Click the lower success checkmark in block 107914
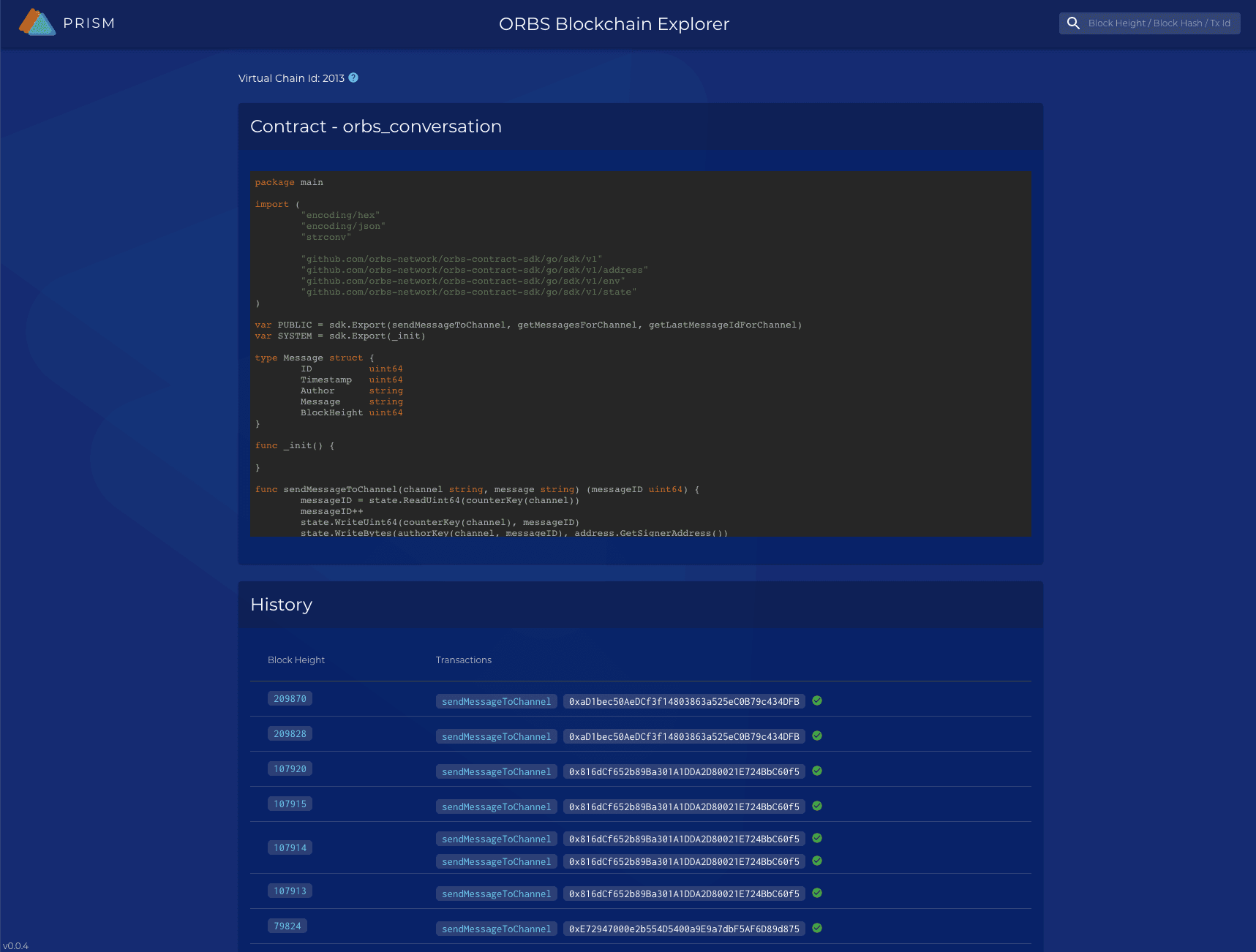The image size is (1256, 952). pos(817,861)
